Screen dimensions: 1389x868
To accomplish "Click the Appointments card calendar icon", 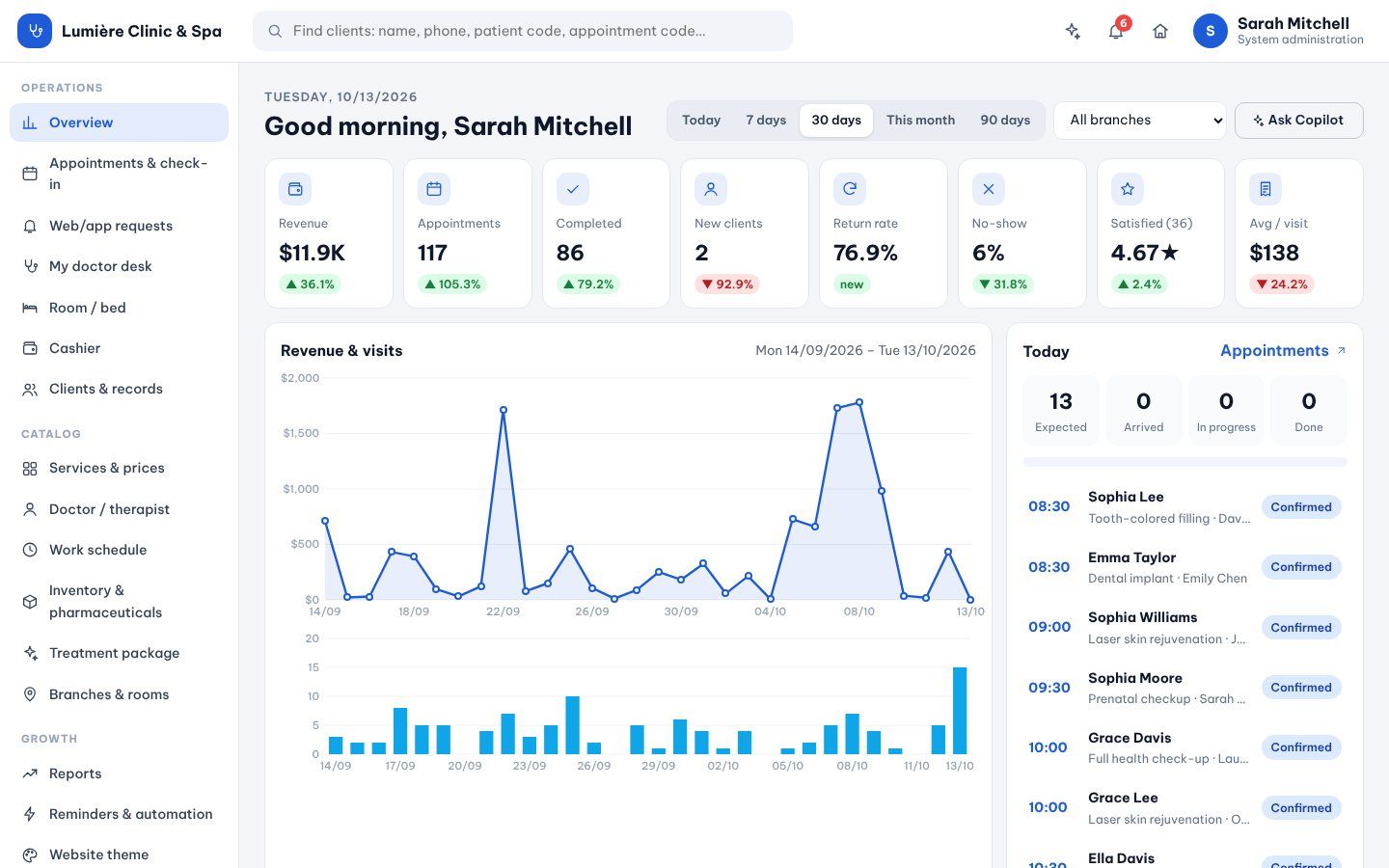I will (x=434, y=189).
